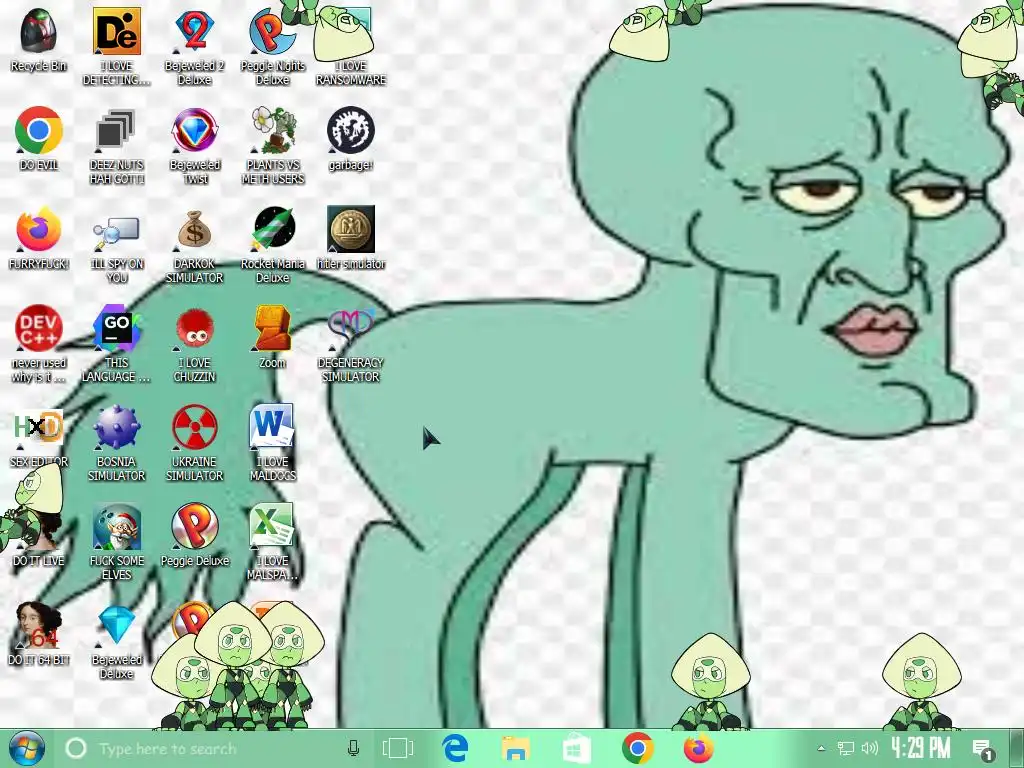Show hidden system tray icons

pos(822,748)
